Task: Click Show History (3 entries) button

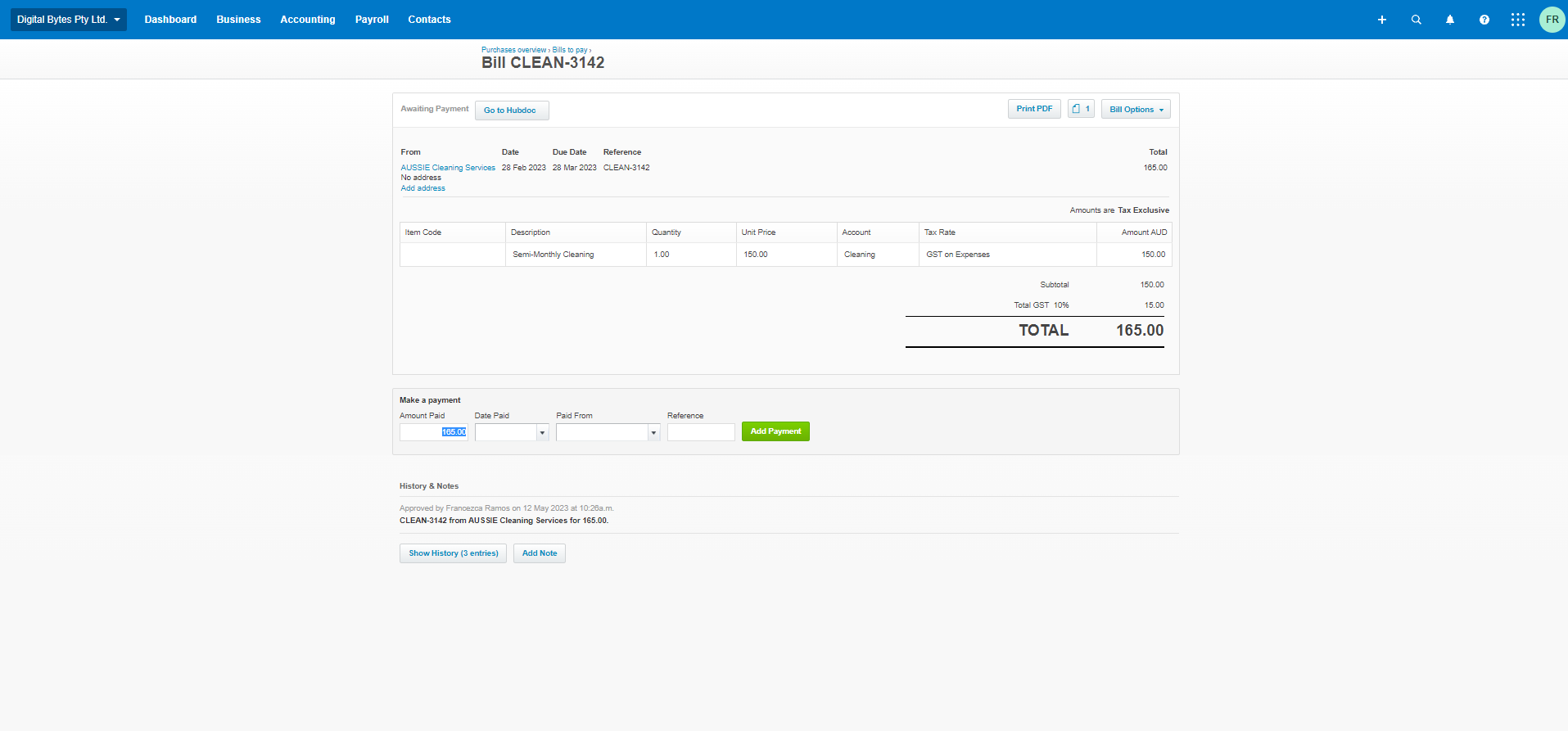Action: point(453,553)
